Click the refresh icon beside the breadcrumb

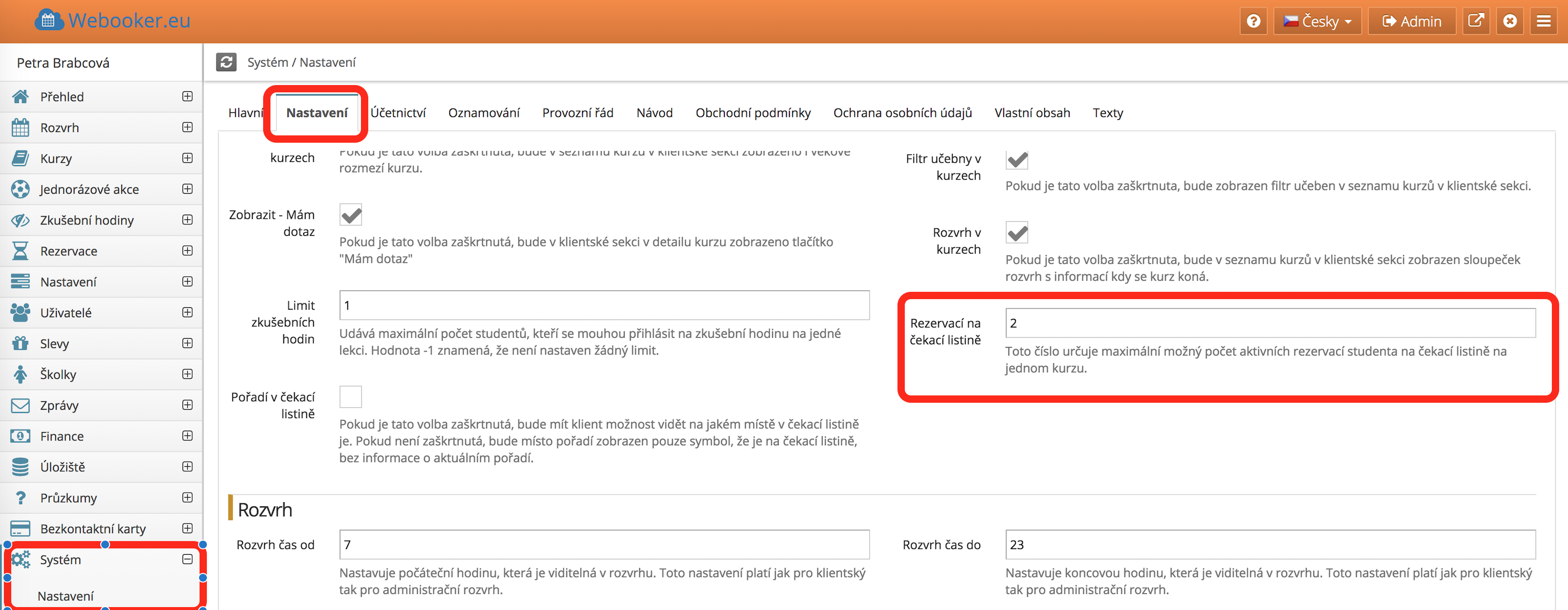(x=226, y=62)
